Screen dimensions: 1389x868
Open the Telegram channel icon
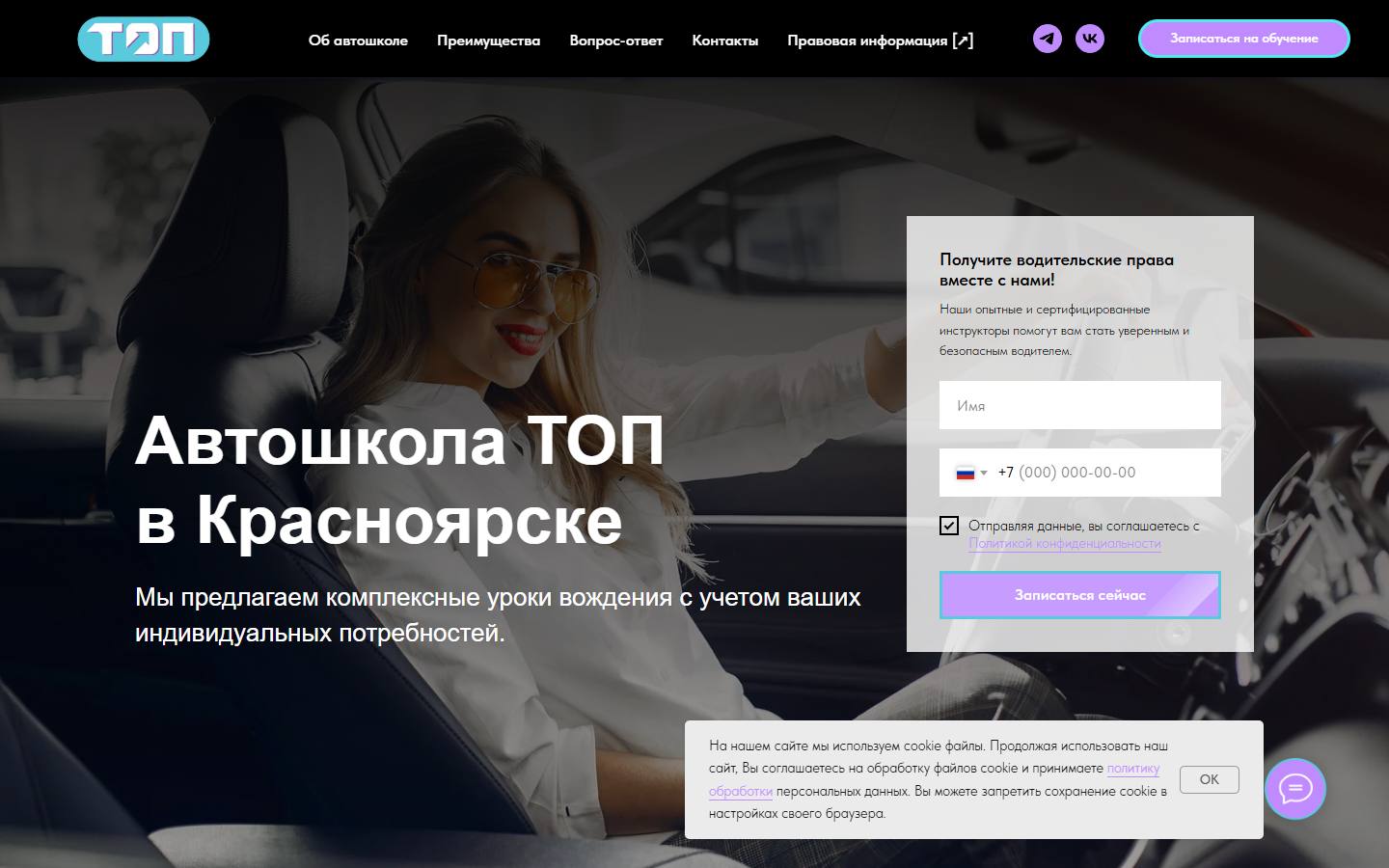point(1048,39)
